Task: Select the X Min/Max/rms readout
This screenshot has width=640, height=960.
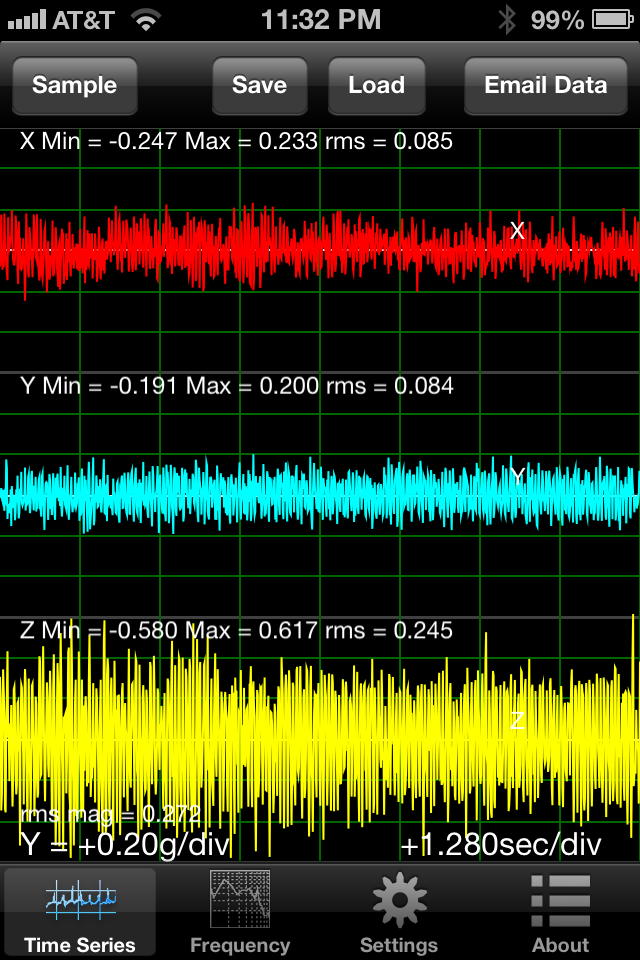Action: tap(236, 142)
